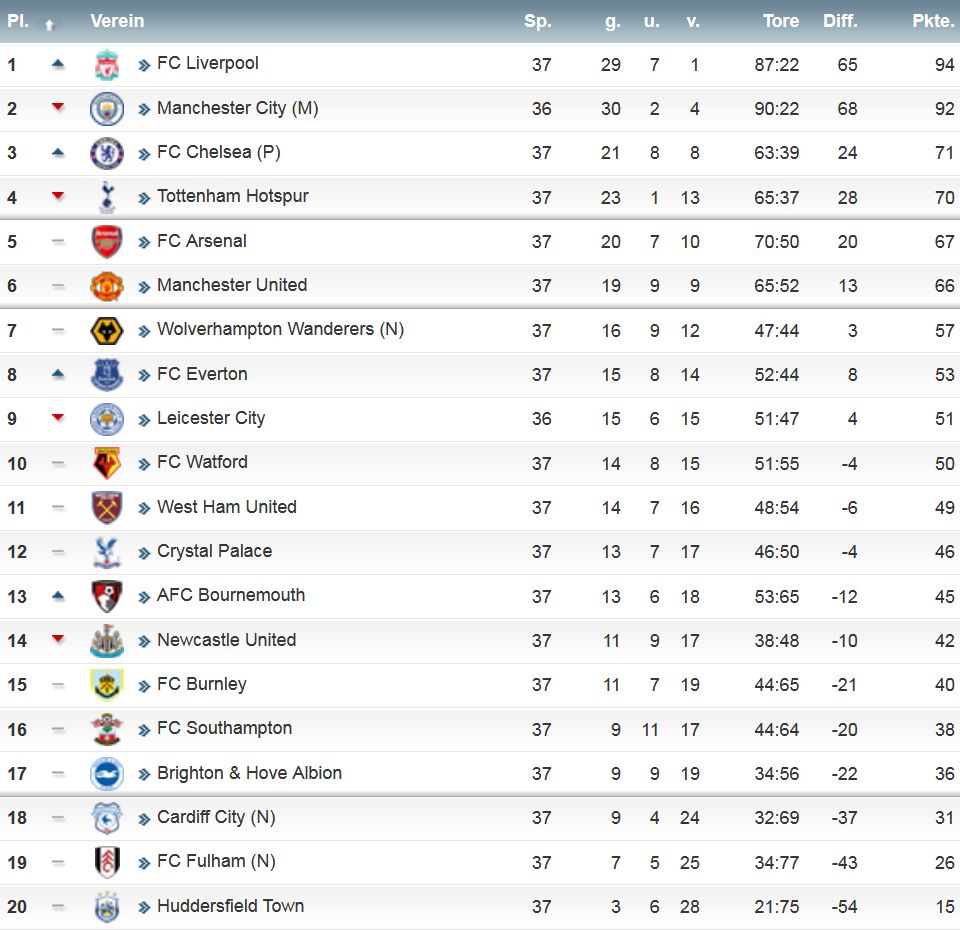
Task: Click the FC Arsenal cannon crest
Action: coord(107,242)
